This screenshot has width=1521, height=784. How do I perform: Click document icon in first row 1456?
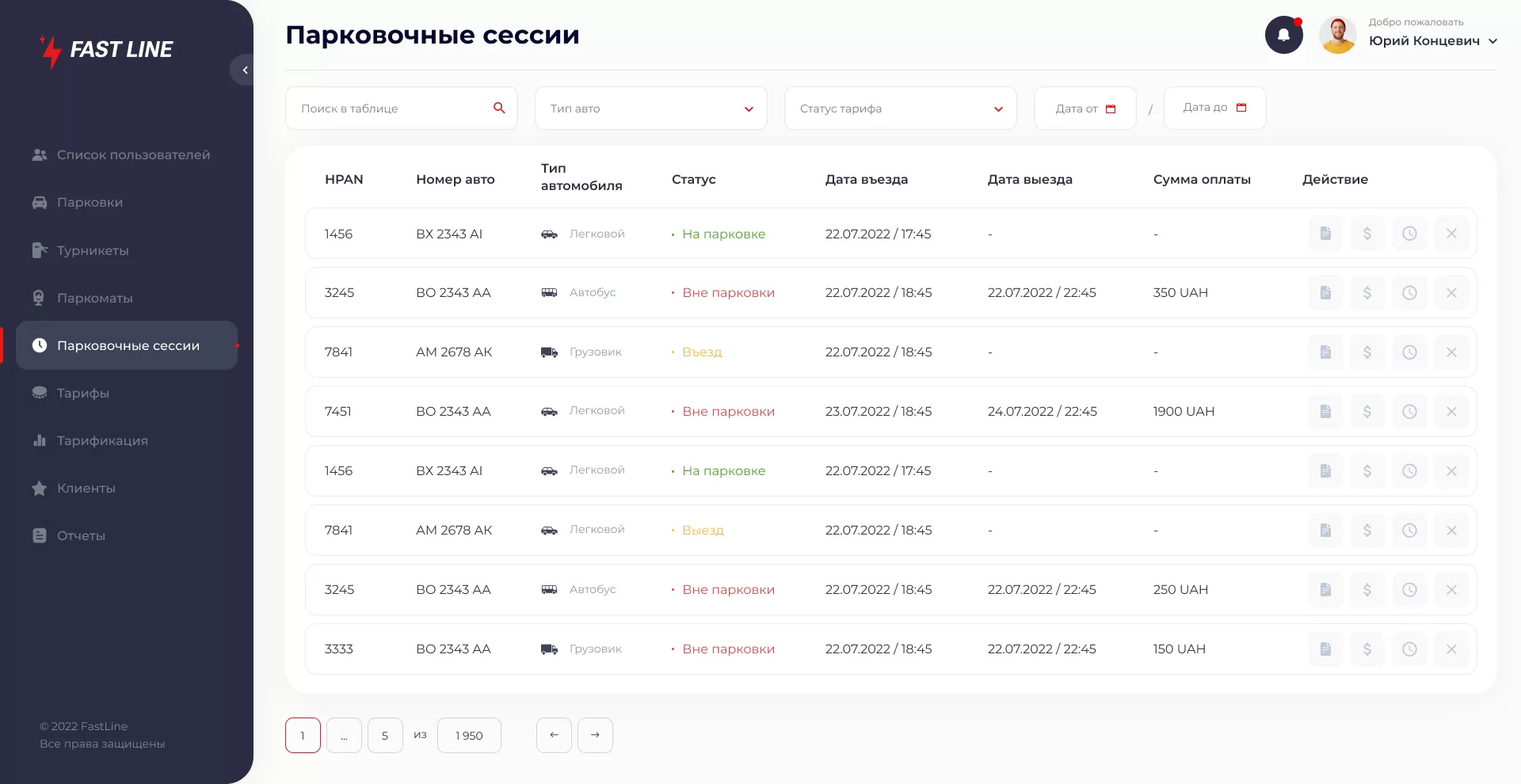click(x=1325, y=234)
